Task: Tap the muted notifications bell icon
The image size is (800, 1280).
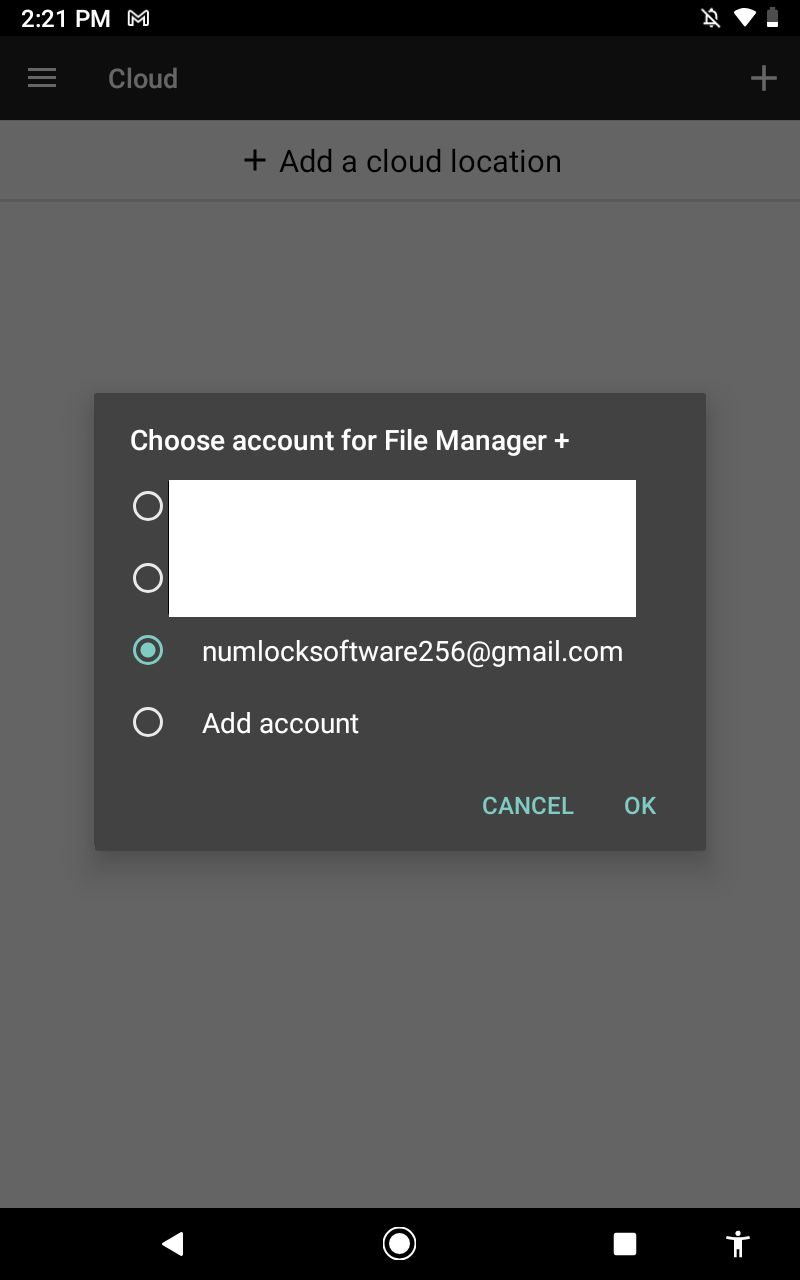Action: (x=711, y=18)
